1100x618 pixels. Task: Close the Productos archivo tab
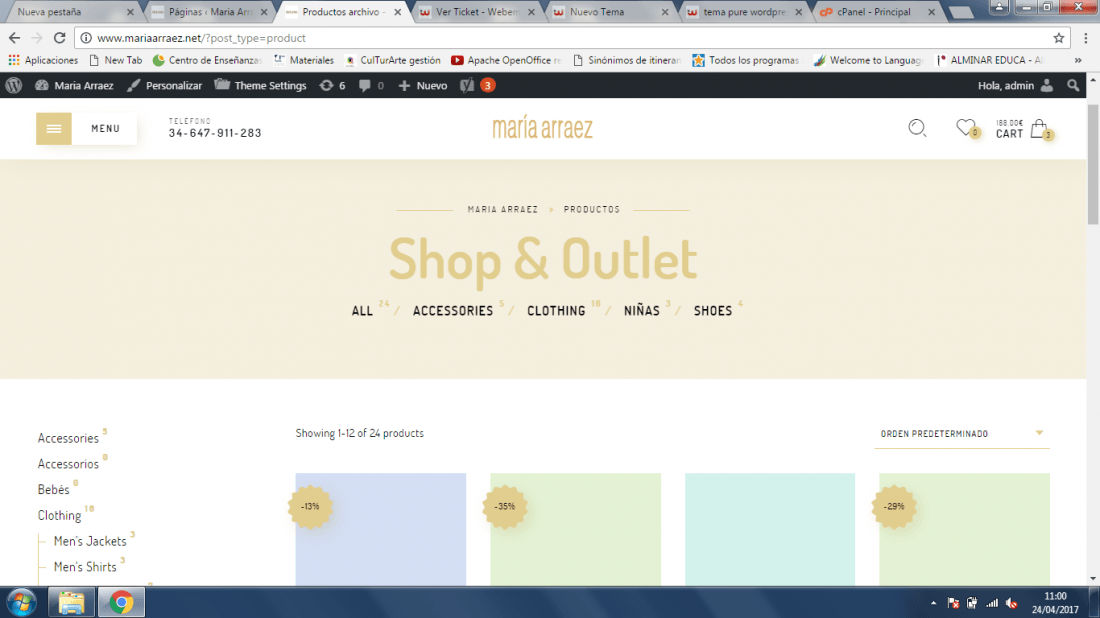tap(398, 12)
